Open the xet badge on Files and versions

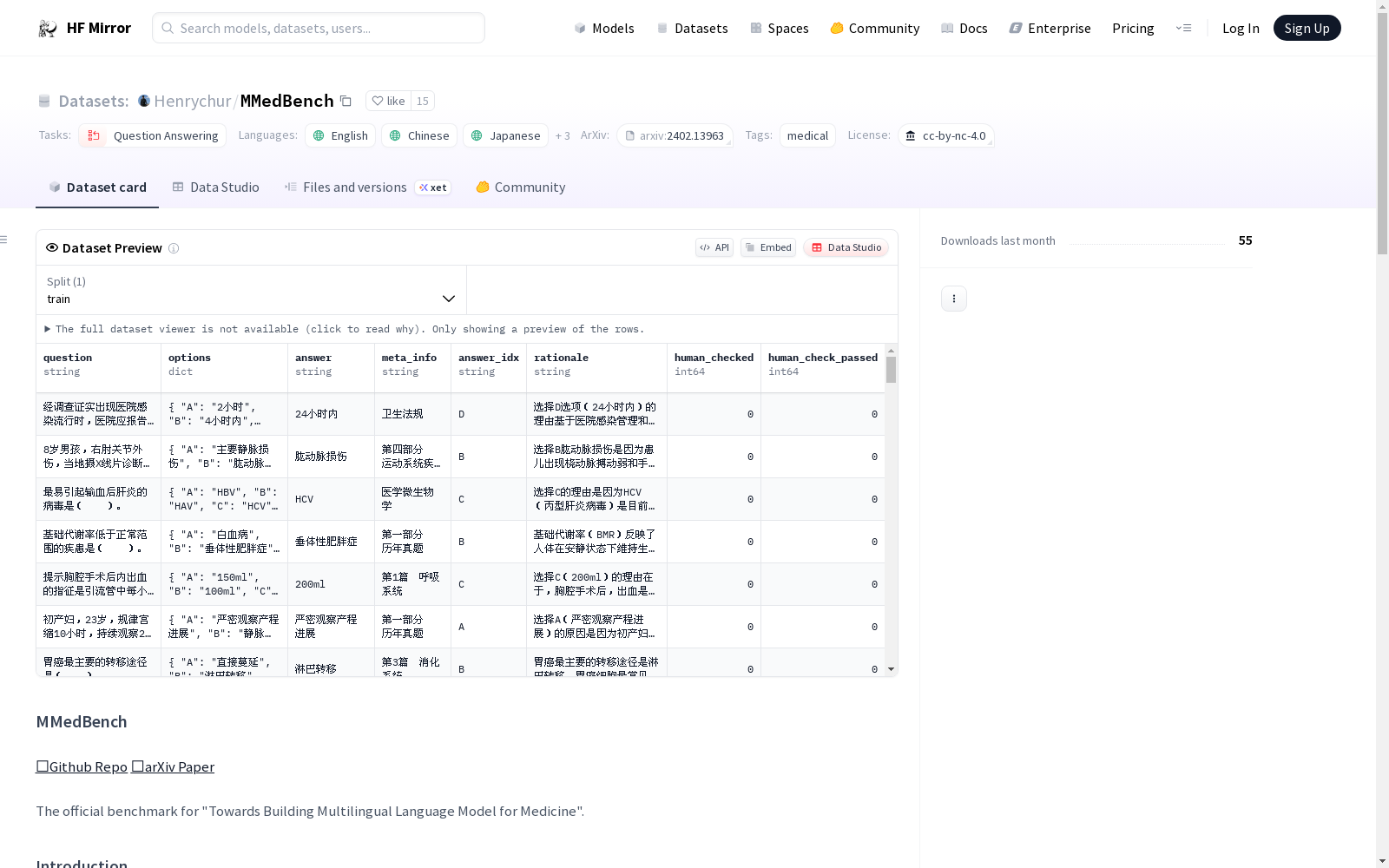pos(432,187)
